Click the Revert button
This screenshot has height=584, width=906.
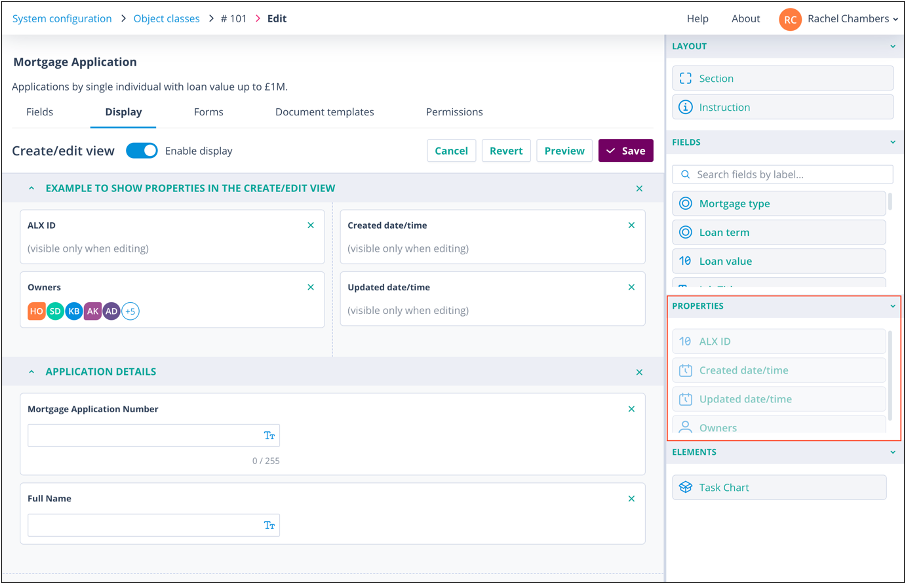(x=506, y=151)
